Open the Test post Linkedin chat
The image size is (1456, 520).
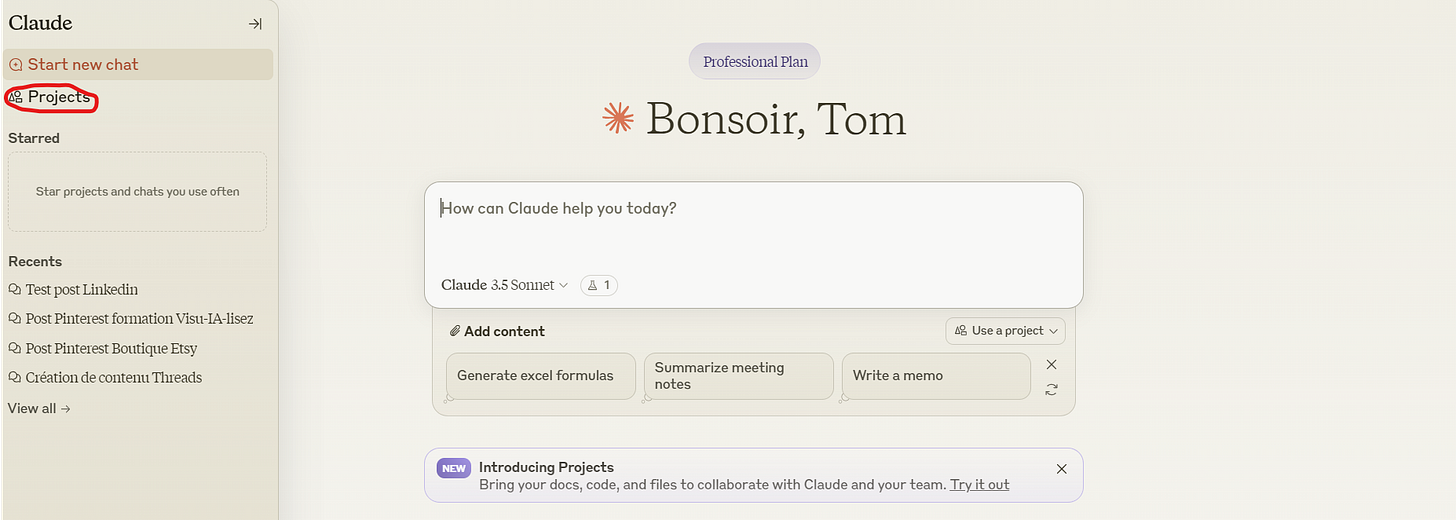(x=73, y=290)
